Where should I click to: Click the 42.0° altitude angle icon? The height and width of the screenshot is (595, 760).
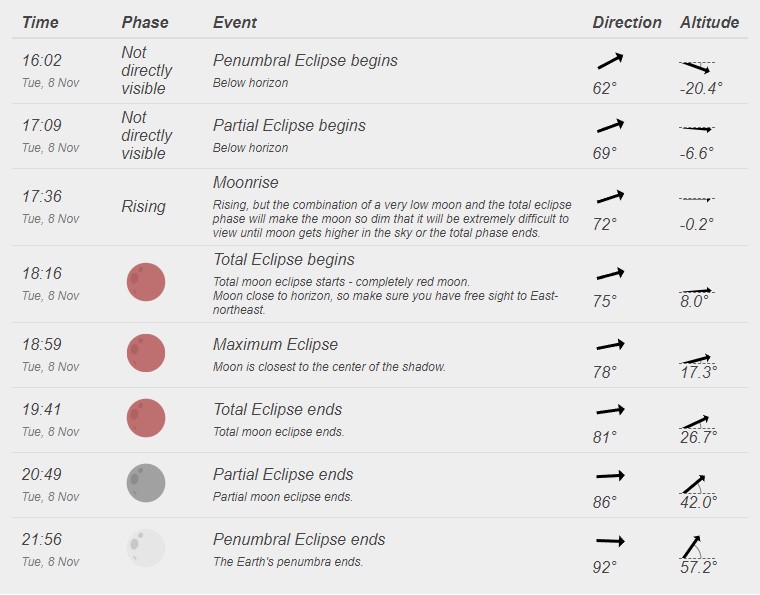(697, 485)
